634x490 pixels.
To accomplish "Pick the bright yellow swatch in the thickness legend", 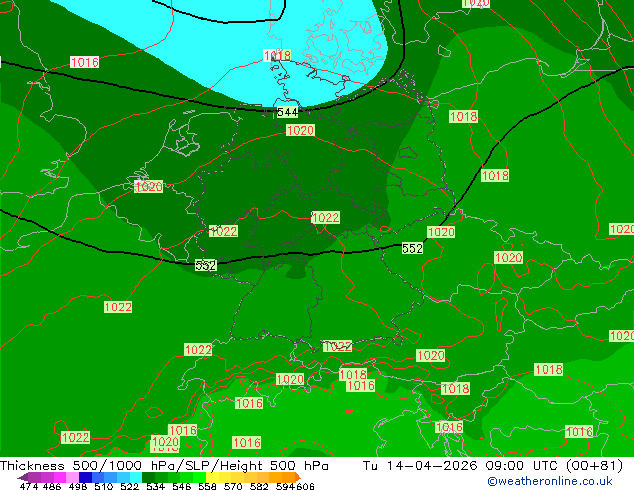I will 212,477.
